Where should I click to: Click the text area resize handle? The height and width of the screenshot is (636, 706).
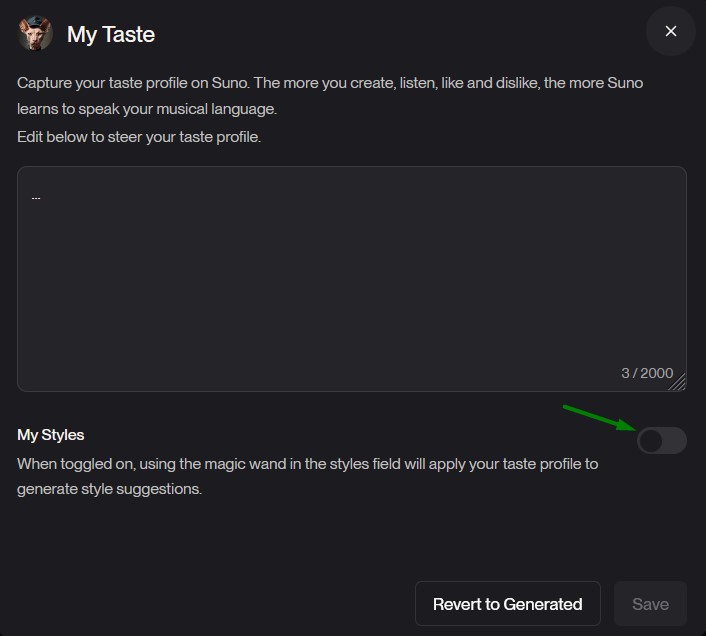[678, 383]
